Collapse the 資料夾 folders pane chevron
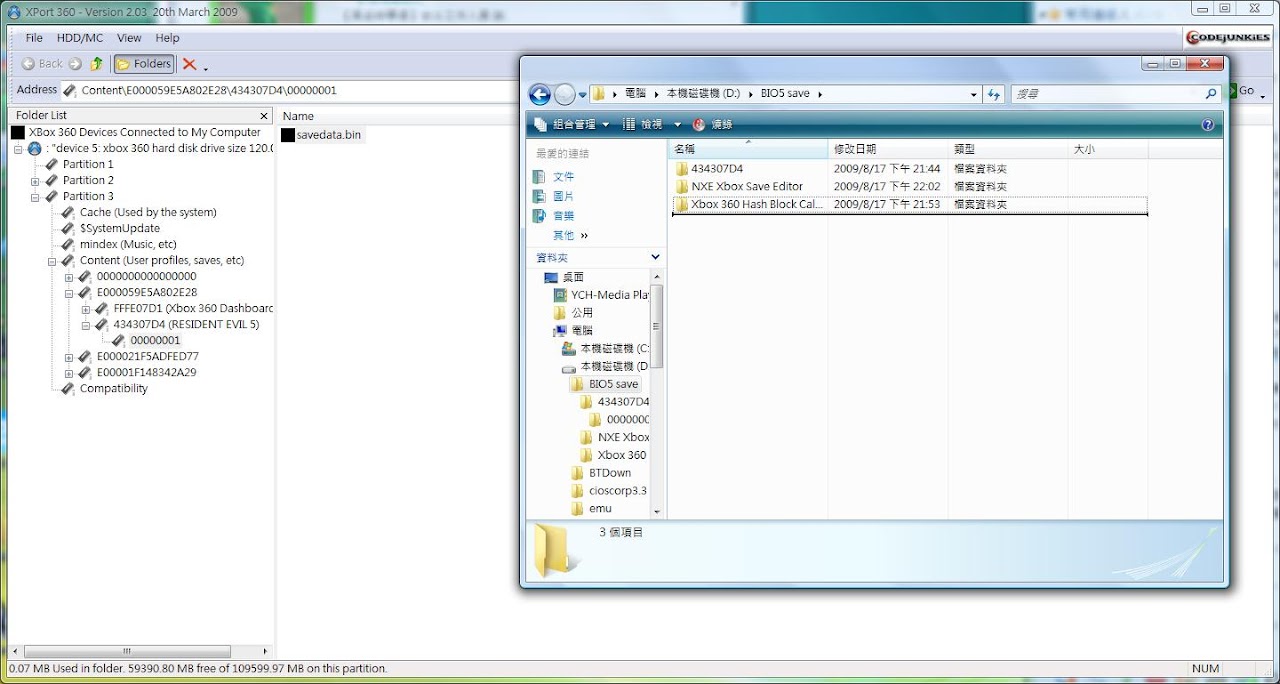 pyautogui.click(x=655, y=258)
